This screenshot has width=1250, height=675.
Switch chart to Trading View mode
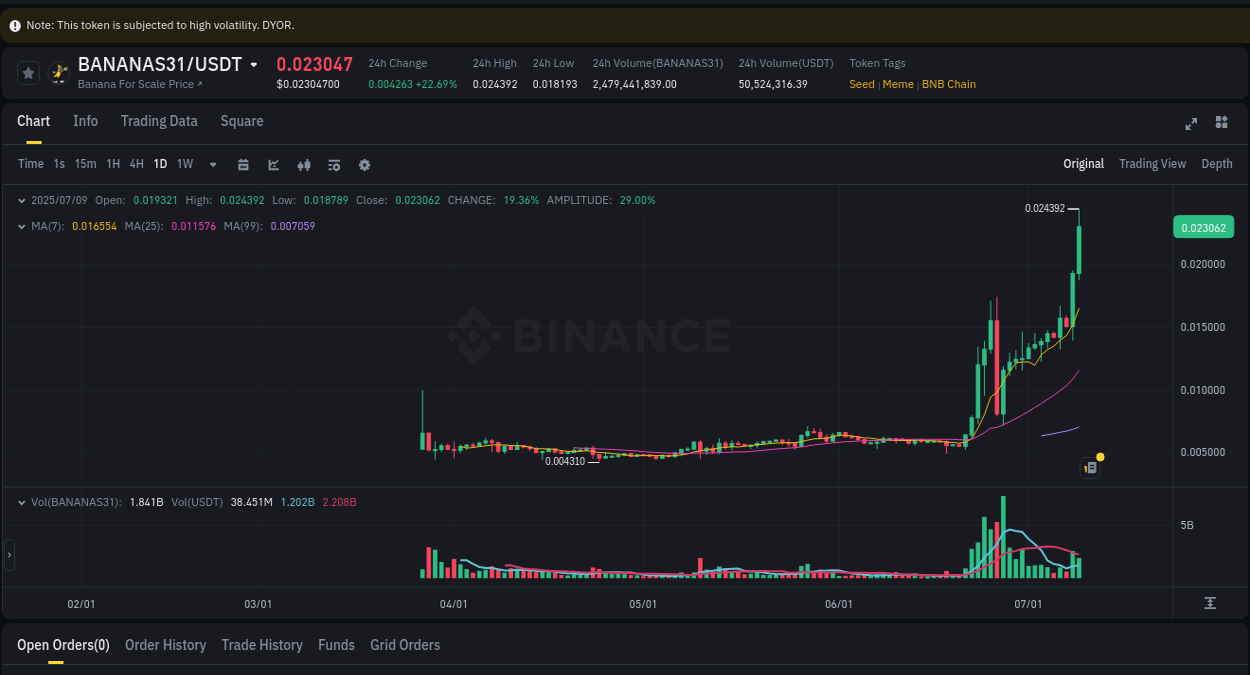1152,163
